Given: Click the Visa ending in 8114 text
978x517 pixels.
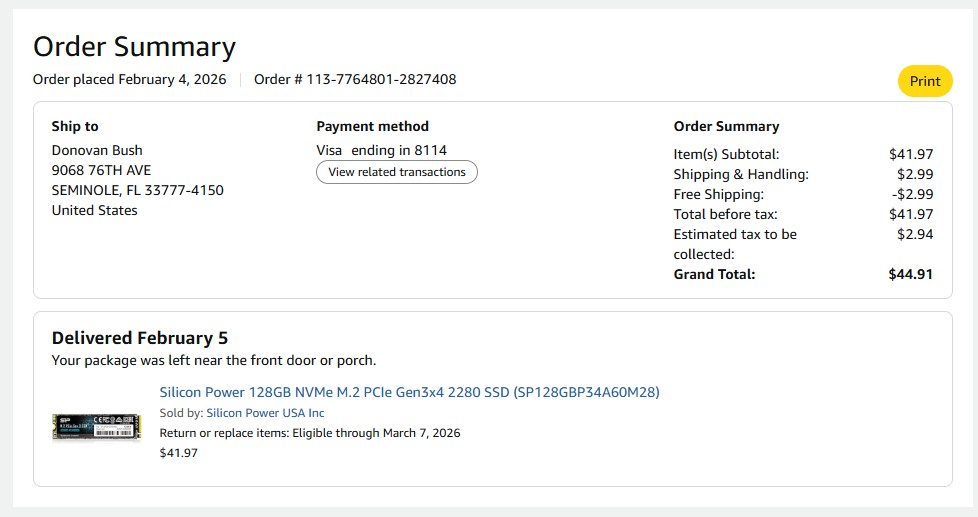Looking at the screenshot, I should [x=381, y=150].
